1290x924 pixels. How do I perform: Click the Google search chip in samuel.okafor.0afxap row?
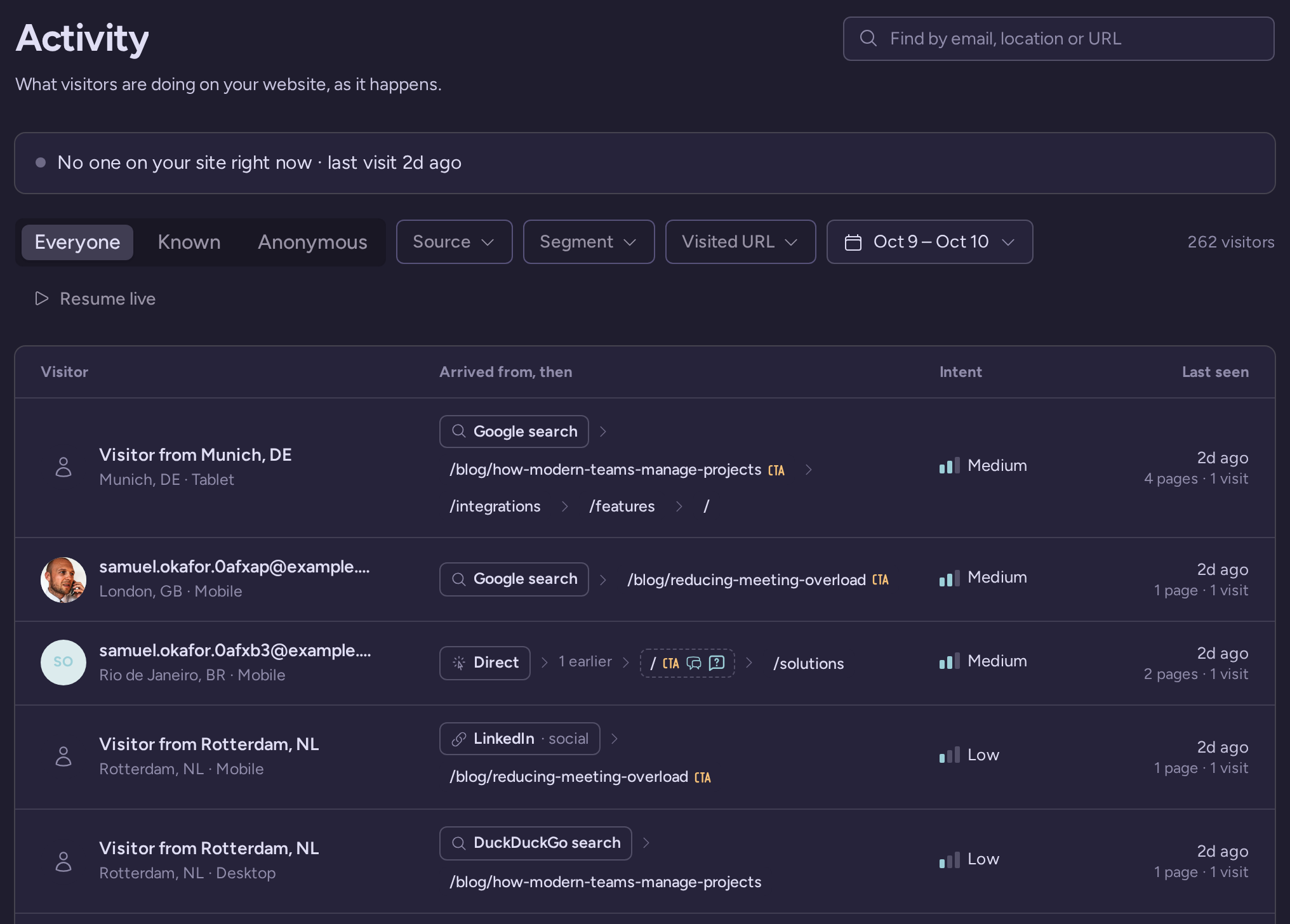pyautogui.click(x=514, y=579)
